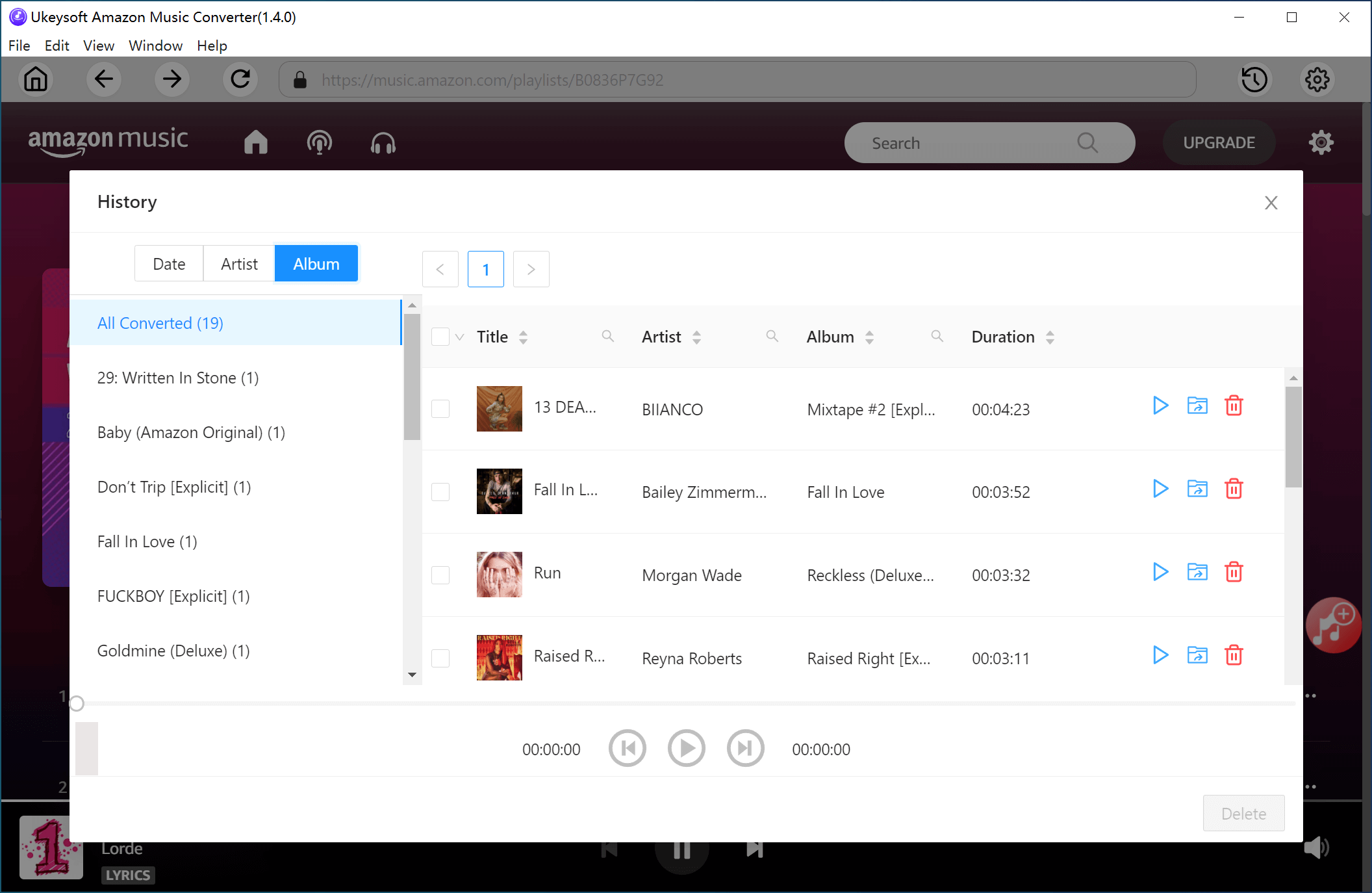Go to the next history page

click(x=531, y=269)
